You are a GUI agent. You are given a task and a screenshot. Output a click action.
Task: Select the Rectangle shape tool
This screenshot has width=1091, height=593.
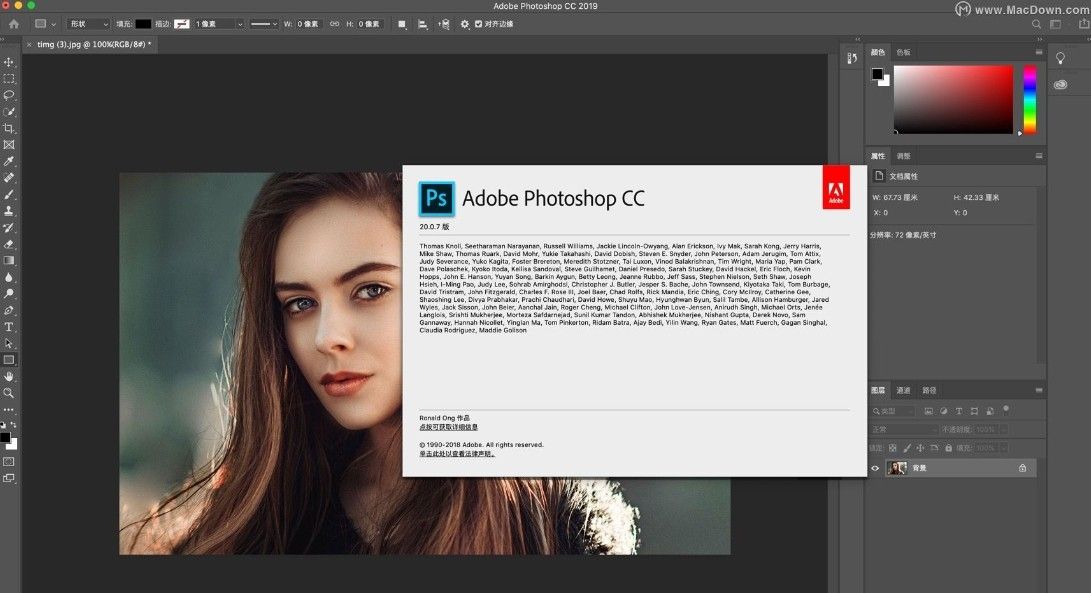(9, 360)
